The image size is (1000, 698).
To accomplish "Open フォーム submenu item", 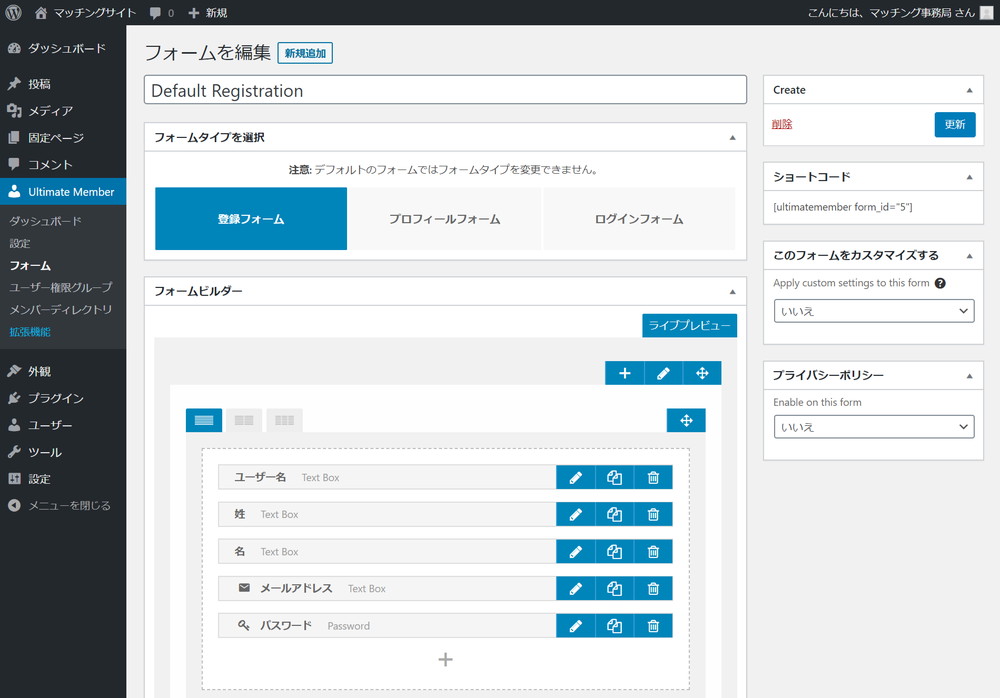I will 30,265.
